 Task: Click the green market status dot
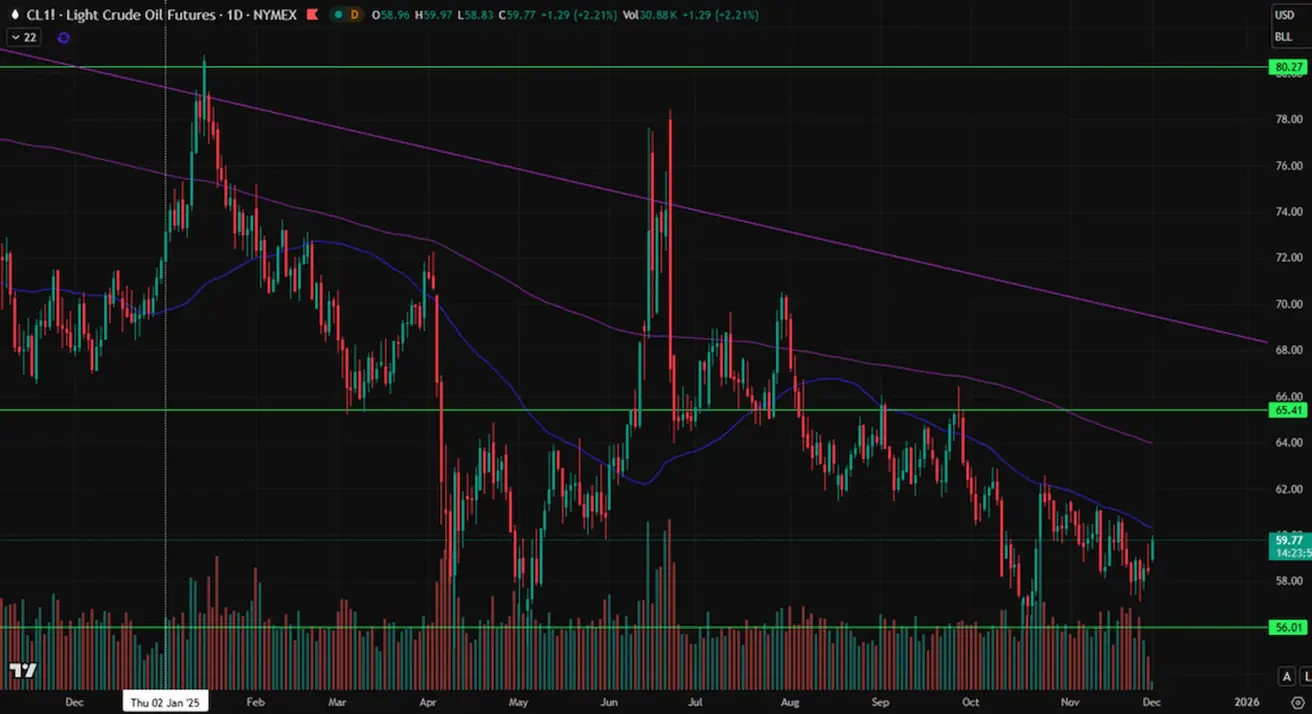[339, 15]
